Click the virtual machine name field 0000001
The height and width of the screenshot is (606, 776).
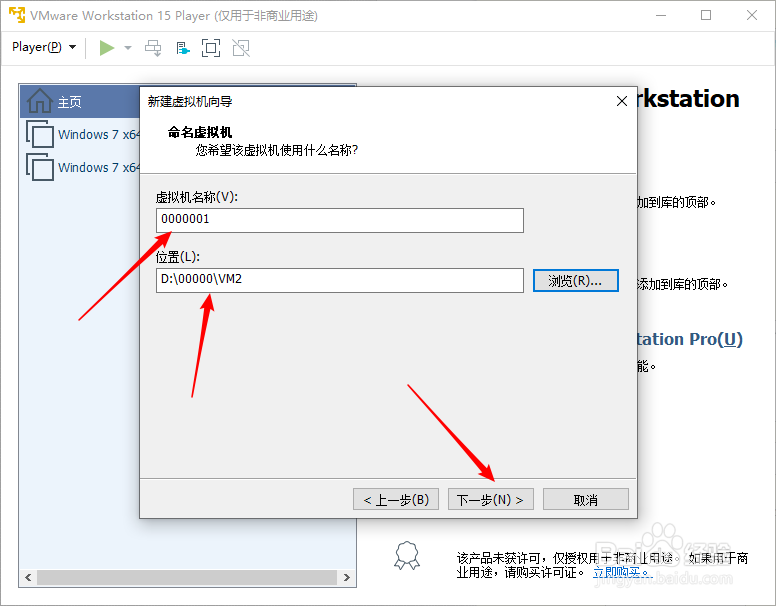pyautogui.click(x=340, y=220)
